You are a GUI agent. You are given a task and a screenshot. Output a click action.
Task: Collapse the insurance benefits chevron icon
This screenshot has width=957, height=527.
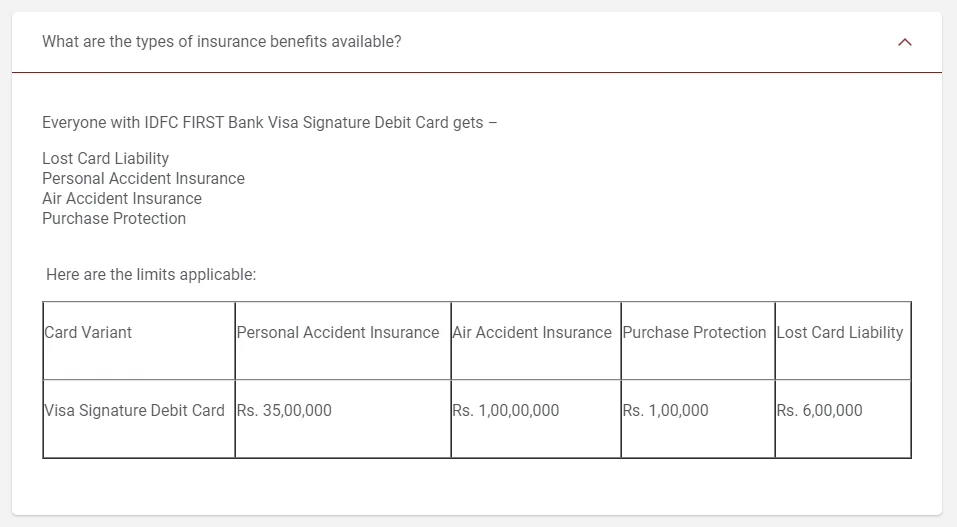pos(905,42)
